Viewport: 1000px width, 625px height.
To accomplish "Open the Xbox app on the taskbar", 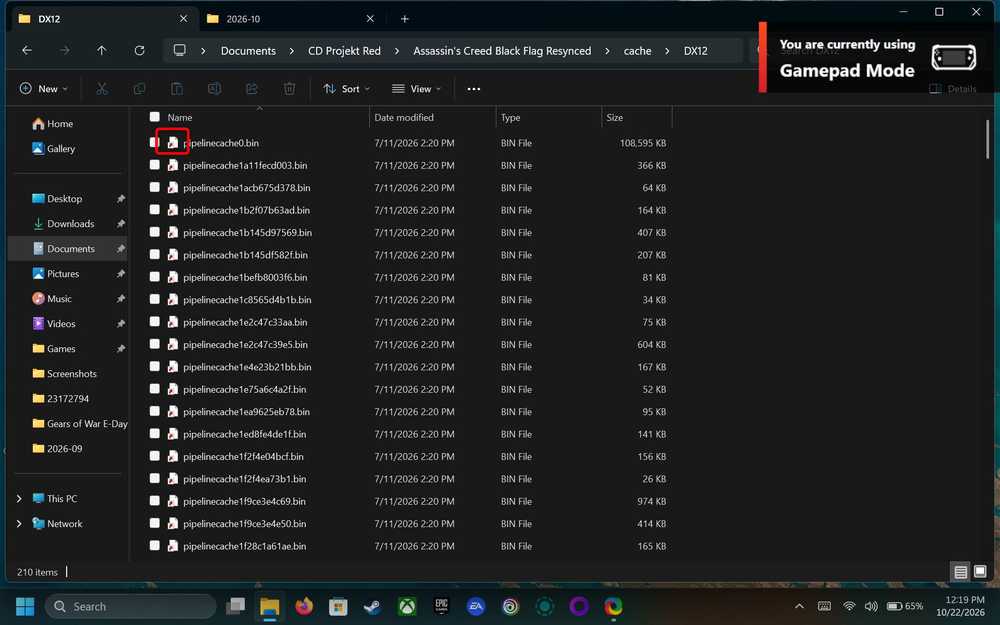I will click(407, 606).
